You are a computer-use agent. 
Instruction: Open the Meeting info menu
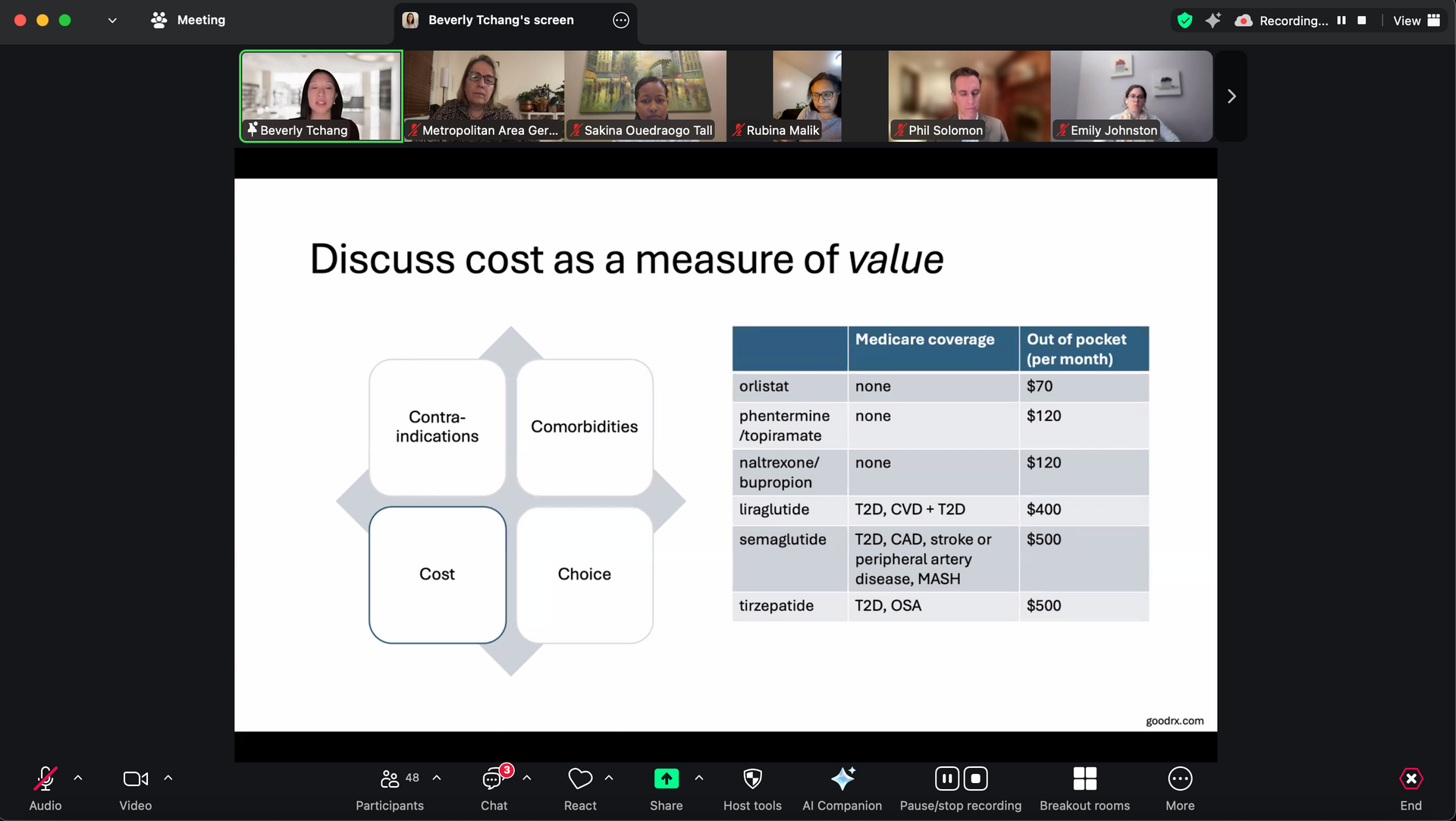click(x=189, y=20)
